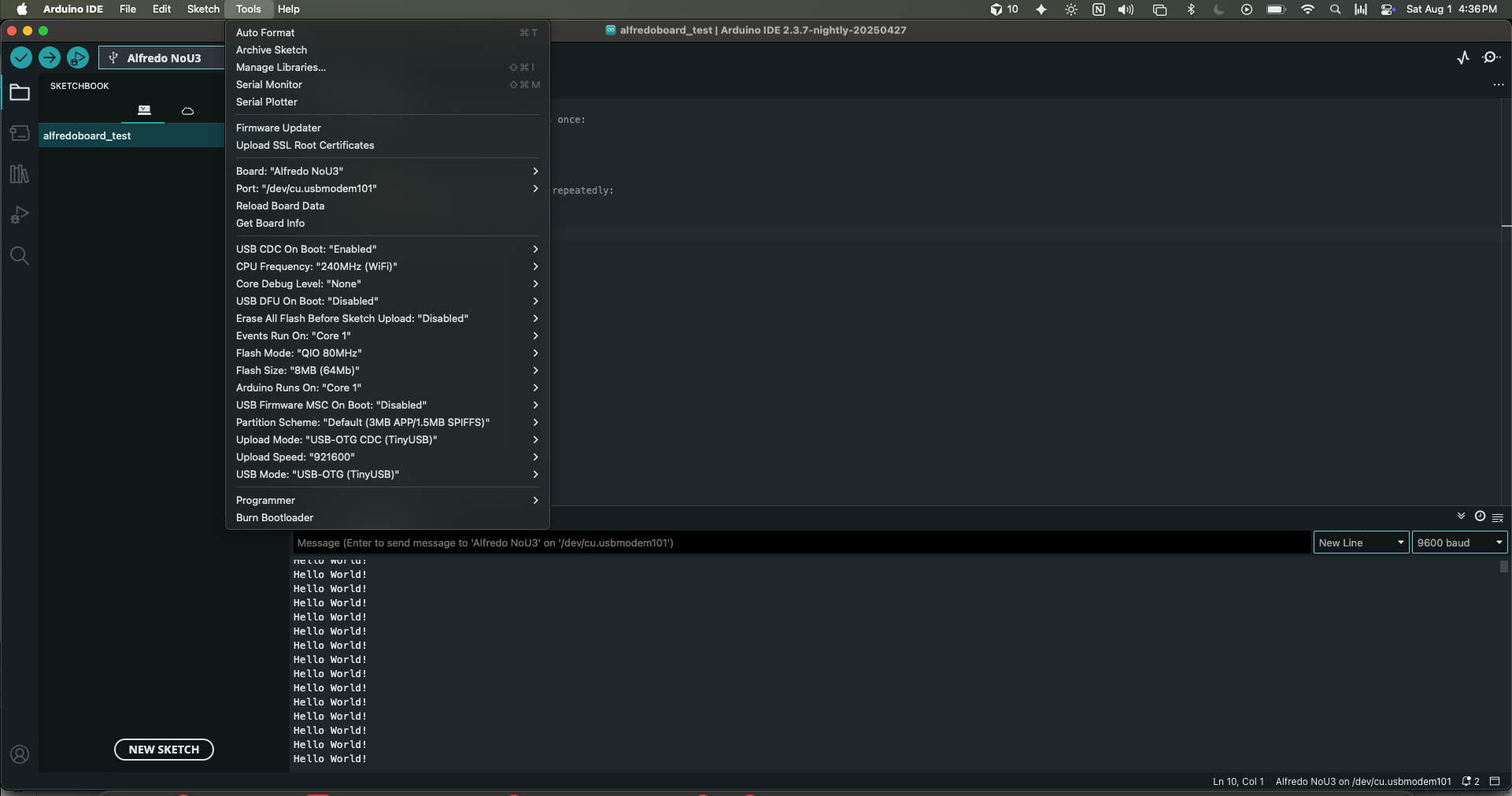
Task: Expand Erase All Flash Before Sketch Upload submenu
Action: coord(387,318)
